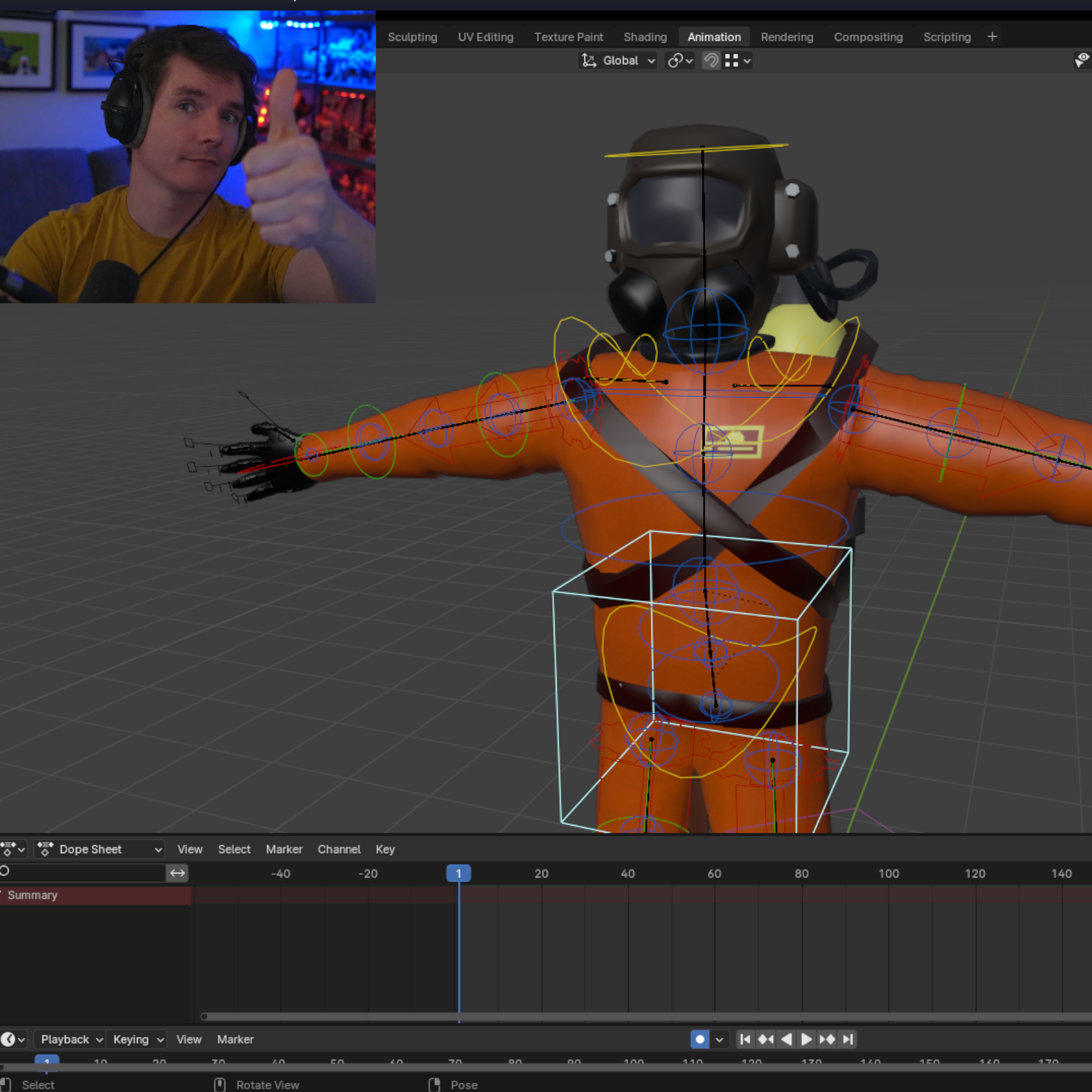
Task: Toggle the auto keying record button
Action: [x=700, y=1039]
